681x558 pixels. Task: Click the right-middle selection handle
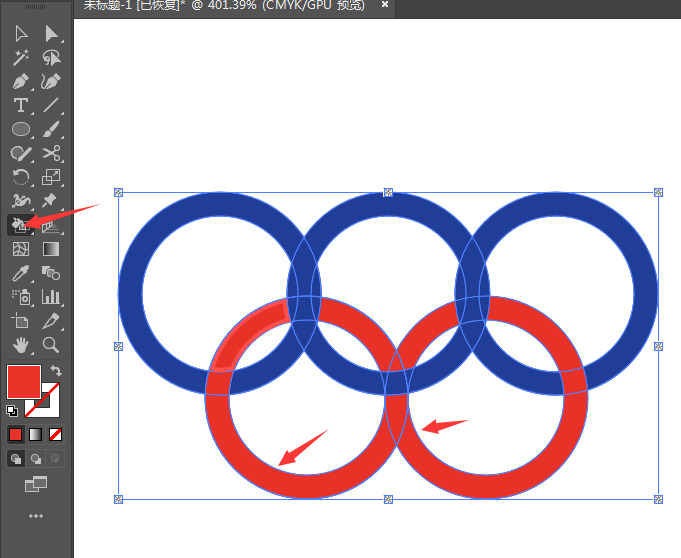(658, 346)
